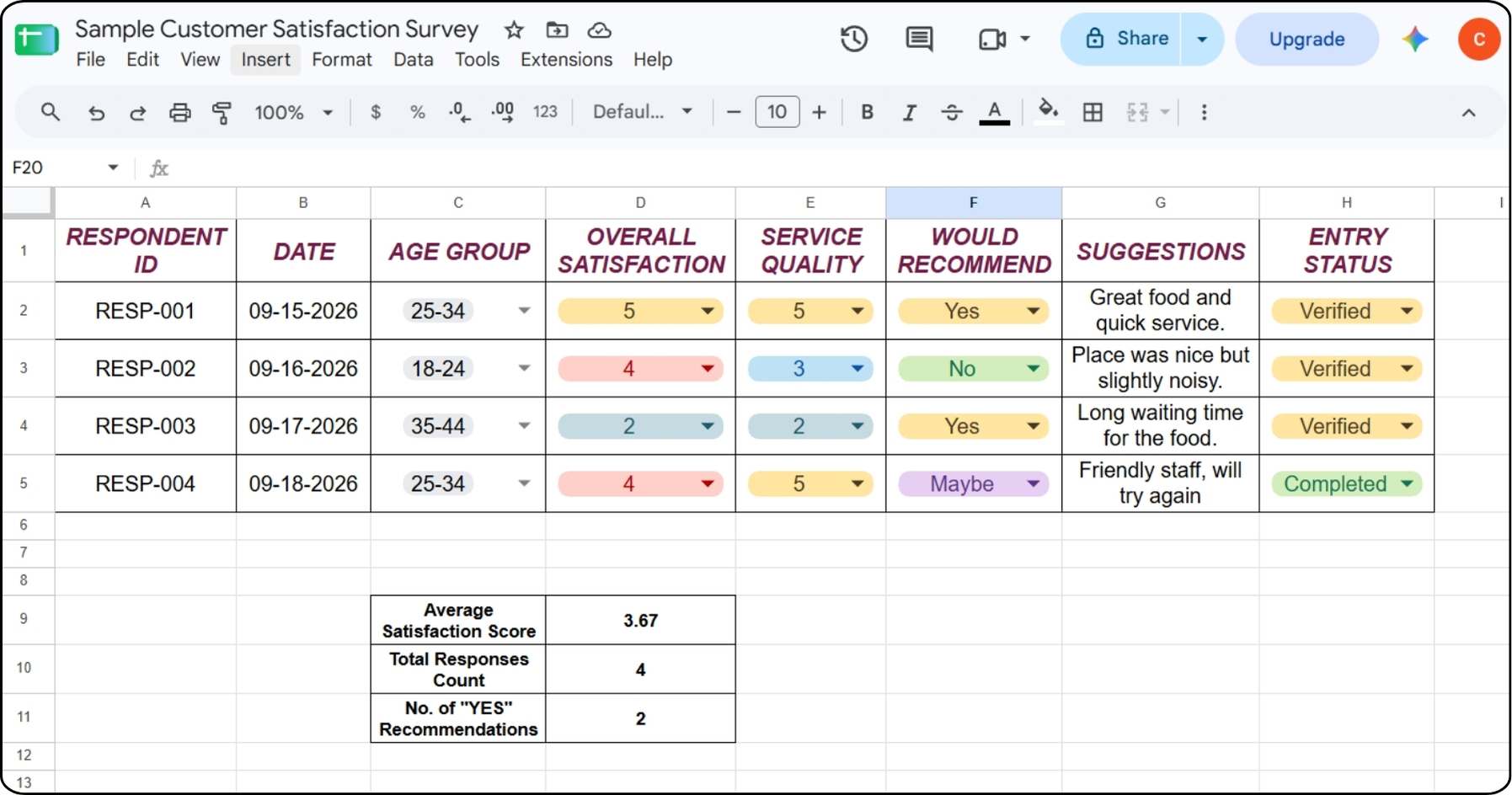Format selection as currency
1512x795 pixels.
(x=376, y=112)
